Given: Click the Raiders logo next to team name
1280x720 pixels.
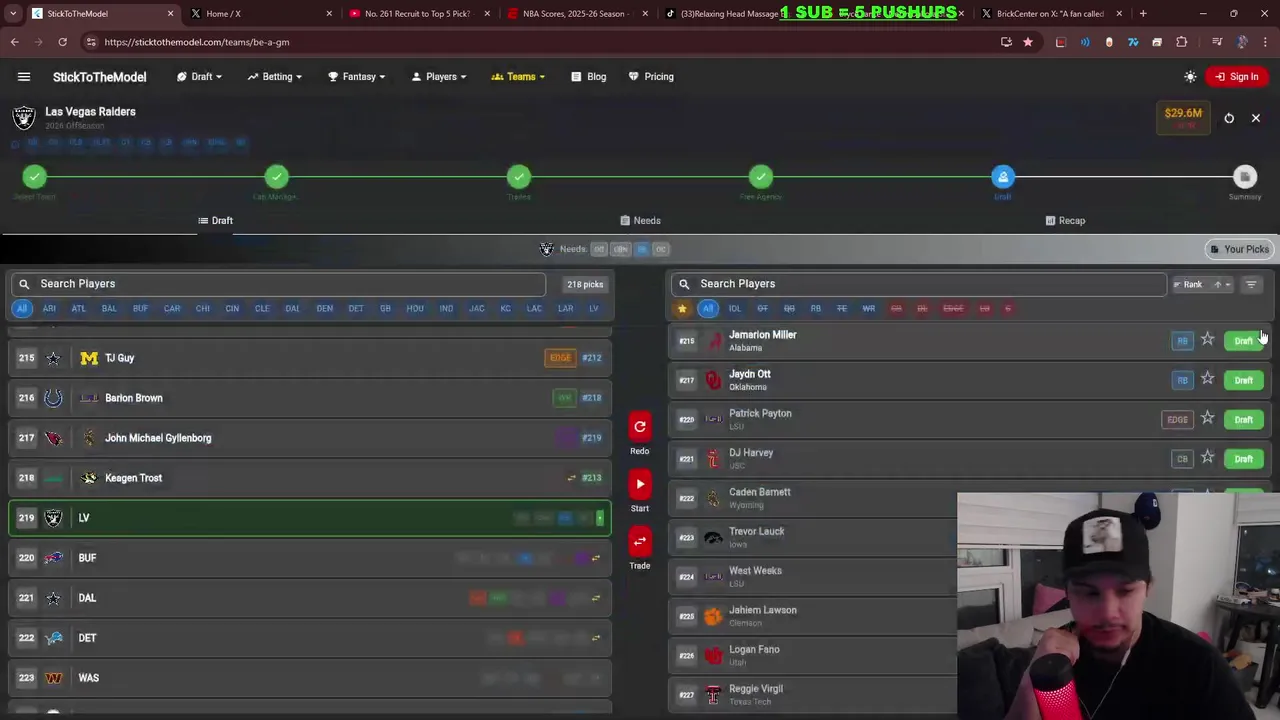Looking at the screenshot, I should (x=24, y=117).
